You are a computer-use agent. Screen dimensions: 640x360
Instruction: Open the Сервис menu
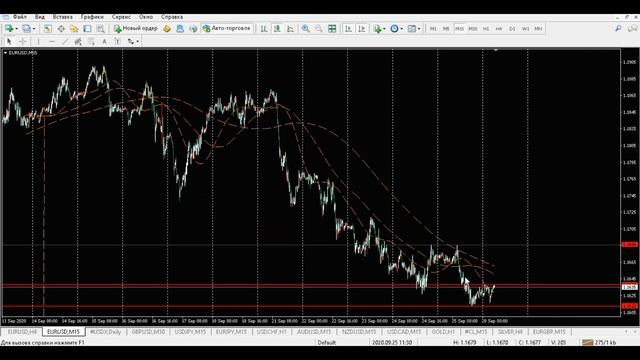121,17
